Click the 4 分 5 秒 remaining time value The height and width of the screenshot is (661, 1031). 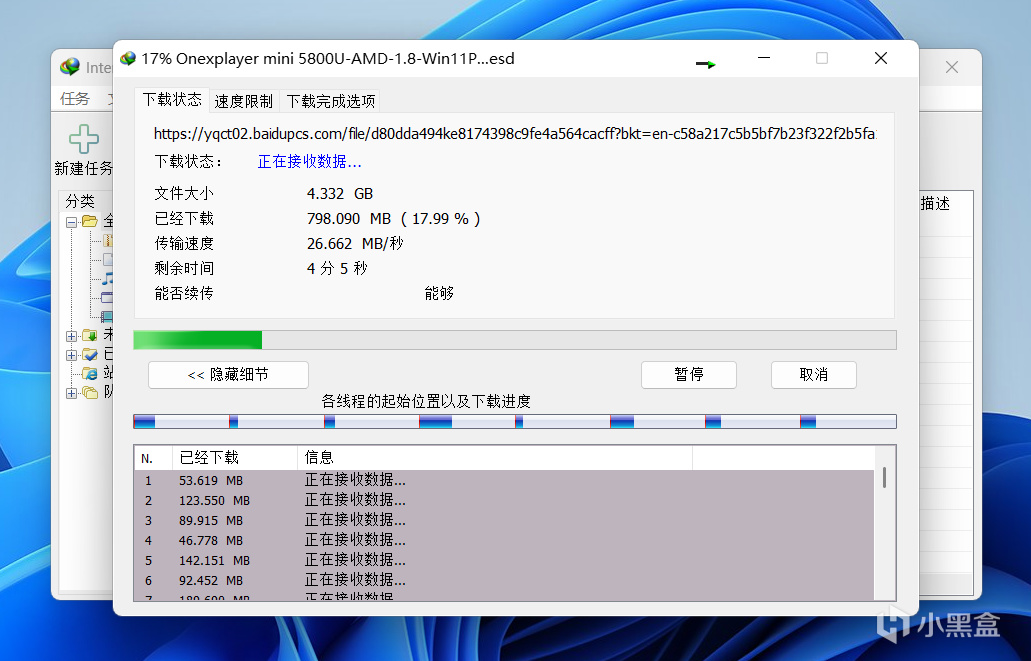point(337,269)
